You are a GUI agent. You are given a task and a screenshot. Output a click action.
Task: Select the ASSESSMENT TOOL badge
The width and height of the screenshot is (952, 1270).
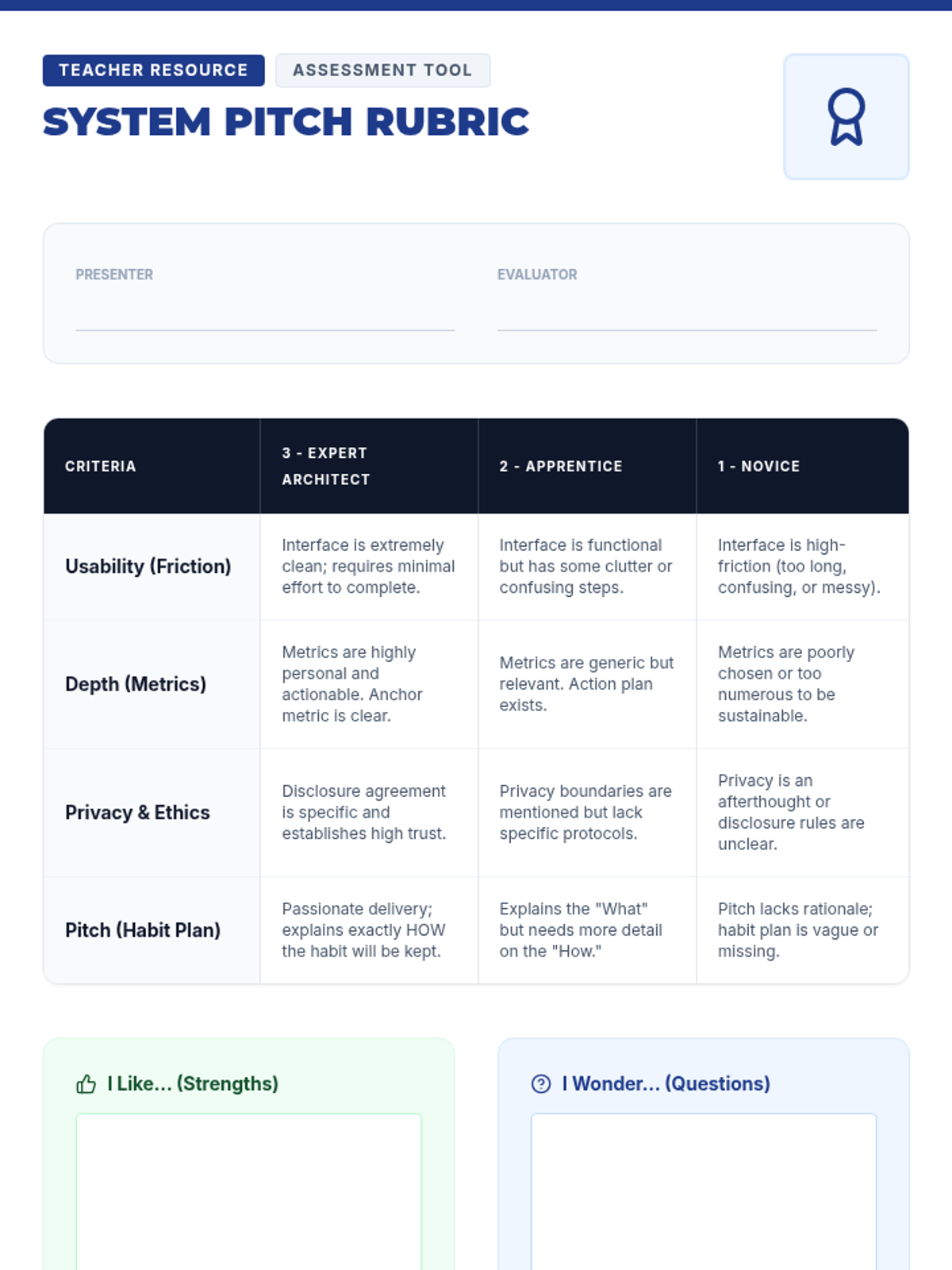pos(383,70)
